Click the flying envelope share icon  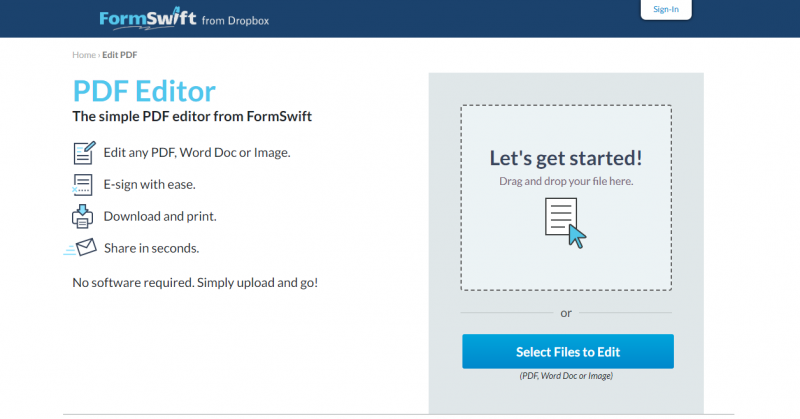pos(82,247)
